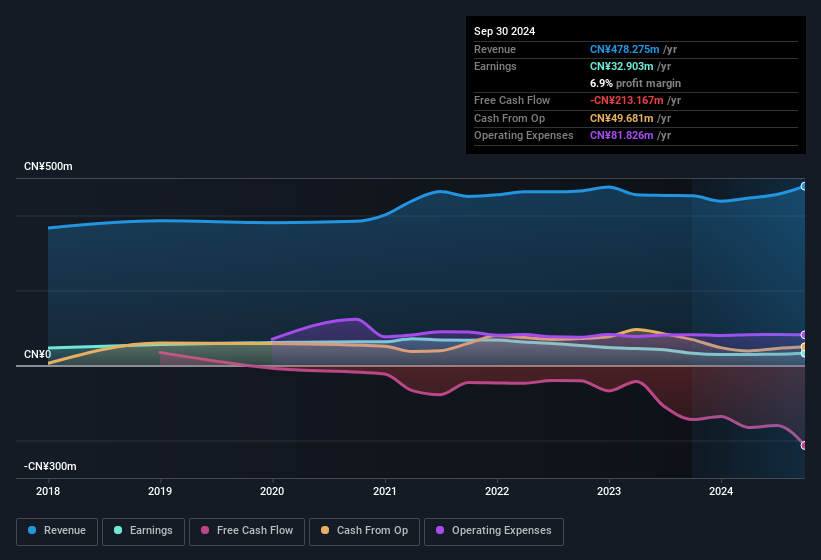Viewport: 821px width, 560px height.
Task: Toggle the Operating Expenses legend button
Action: (x=494, y=531)
